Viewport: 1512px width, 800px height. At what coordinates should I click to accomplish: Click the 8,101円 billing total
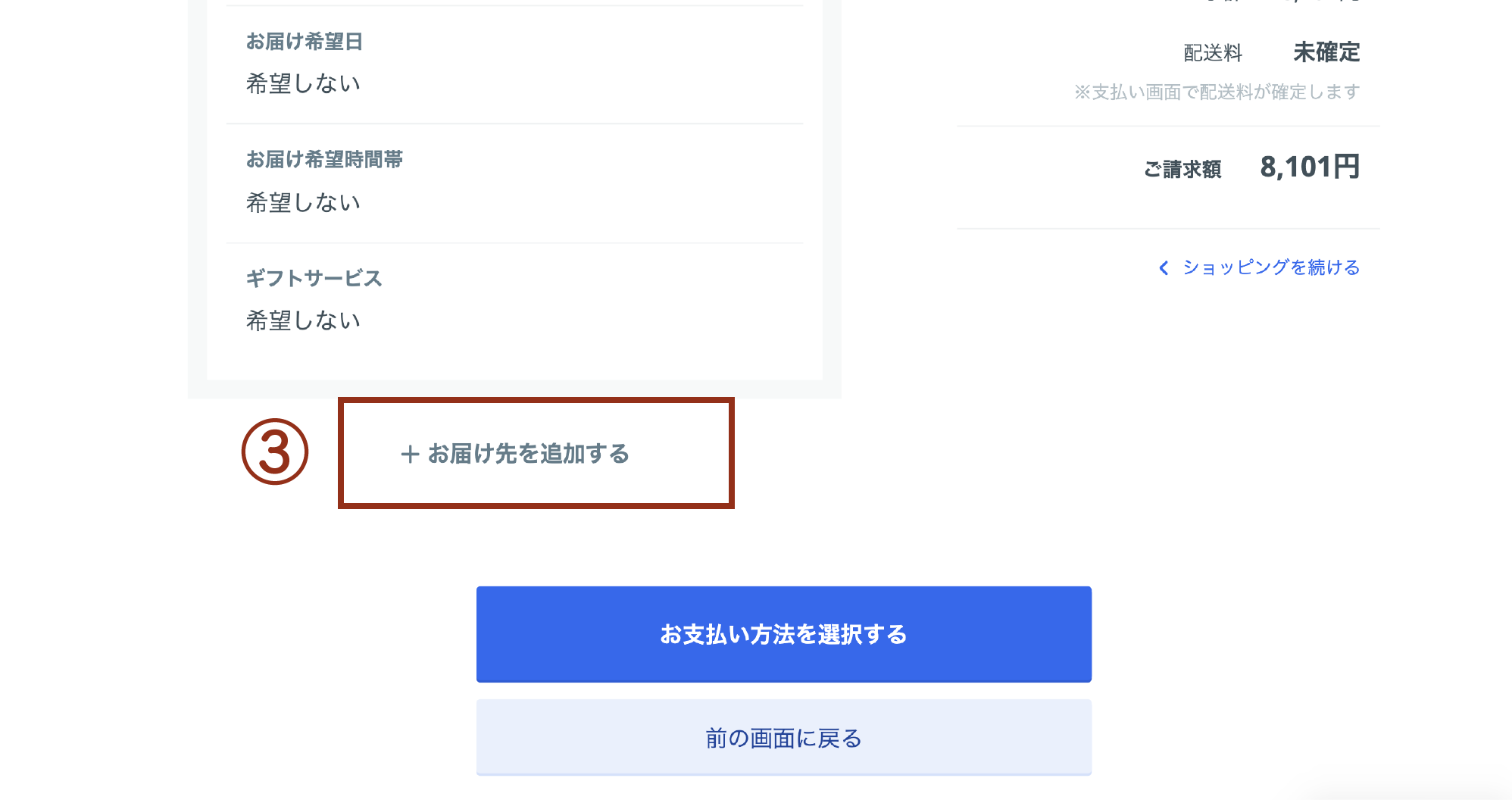1310,167
